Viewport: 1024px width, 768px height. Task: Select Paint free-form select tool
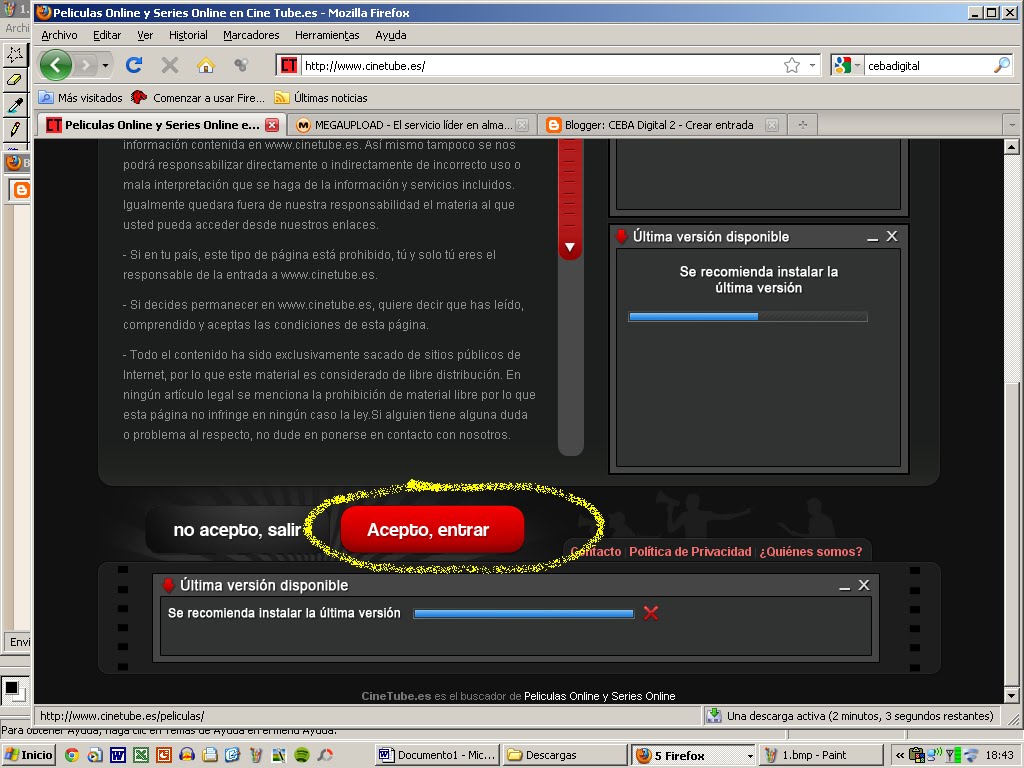click(14, 55)
